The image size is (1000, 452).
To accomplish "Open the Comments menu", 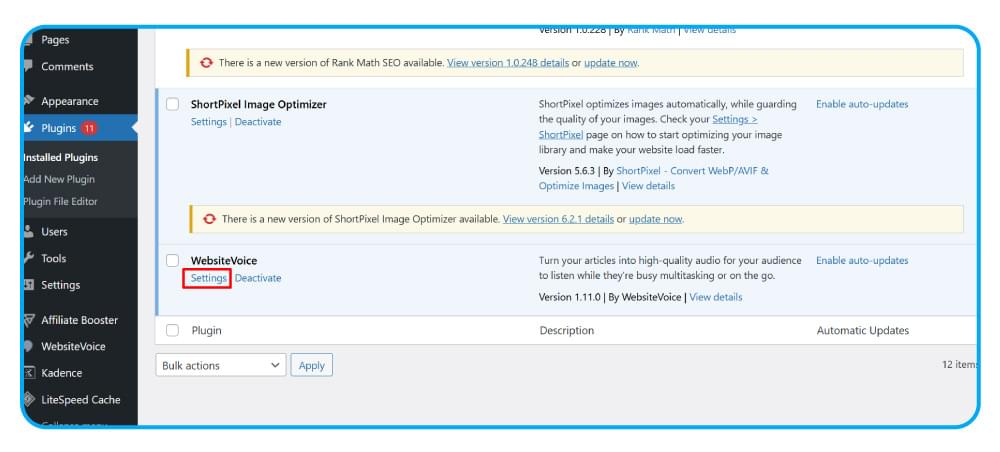I will [x=67, y=66].
